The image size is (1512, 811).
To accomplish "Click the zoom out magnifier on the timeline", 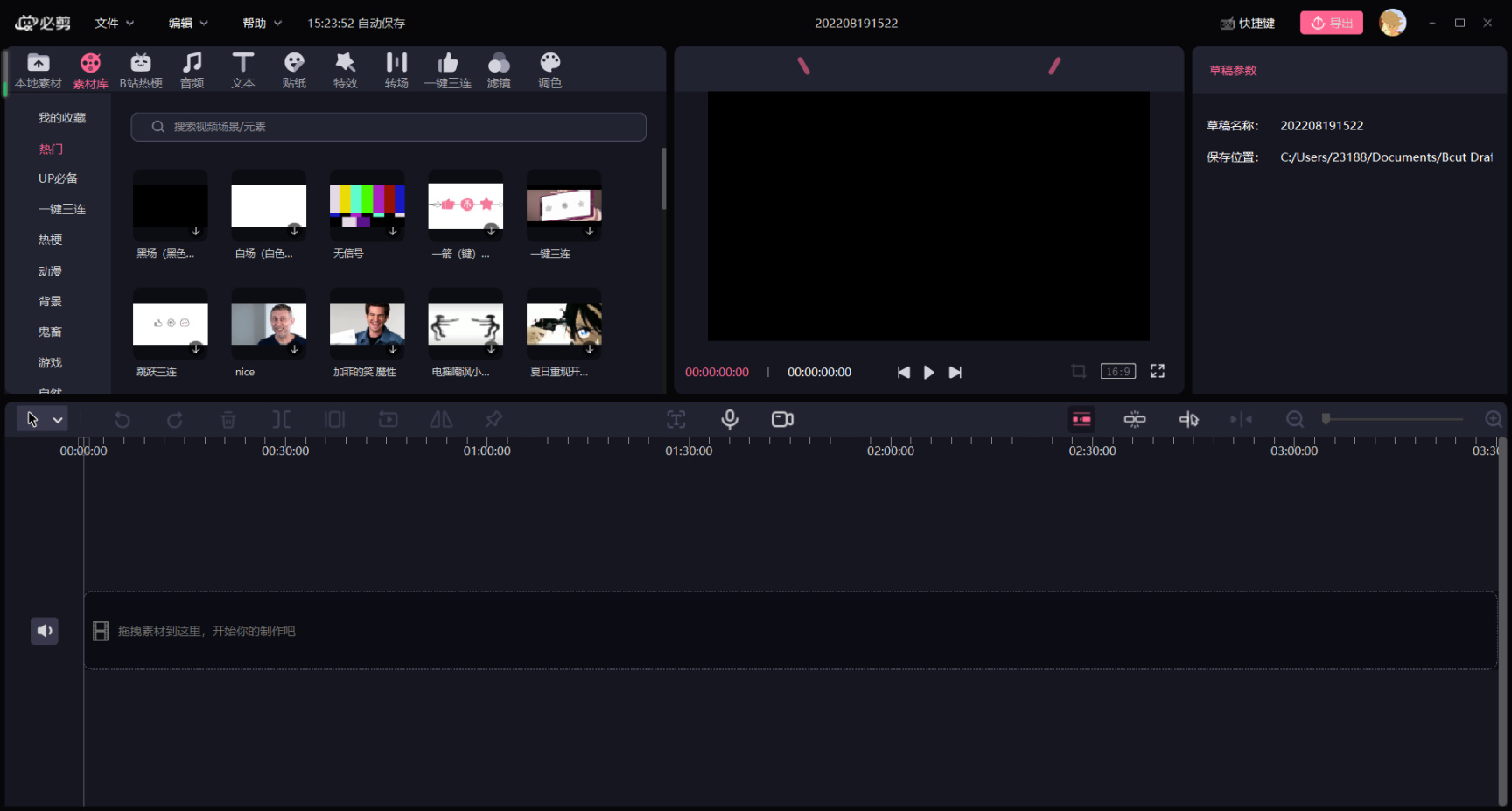I will [1295, 419].
